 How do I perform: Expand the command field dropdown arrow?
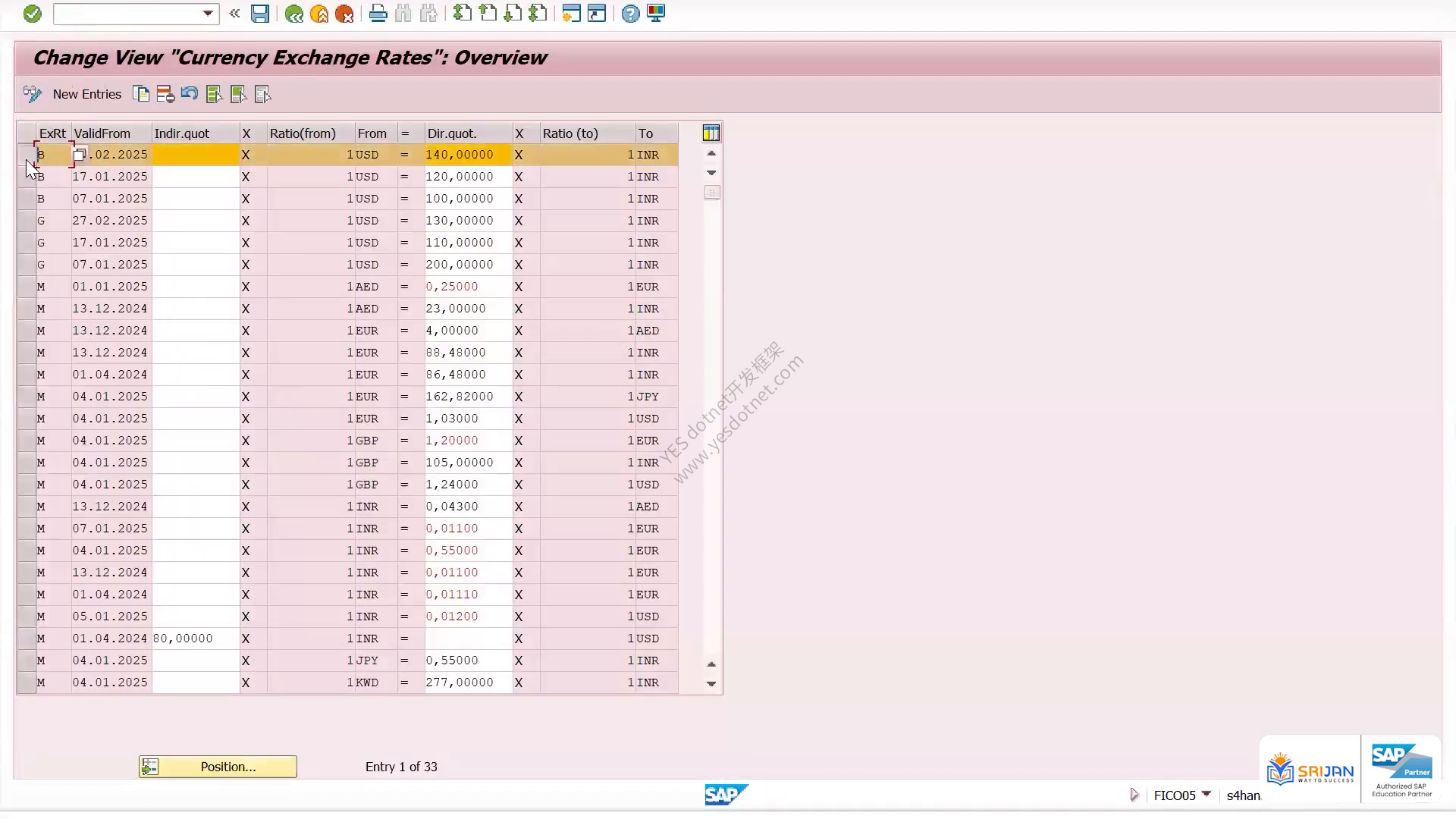tap(208, 14)
